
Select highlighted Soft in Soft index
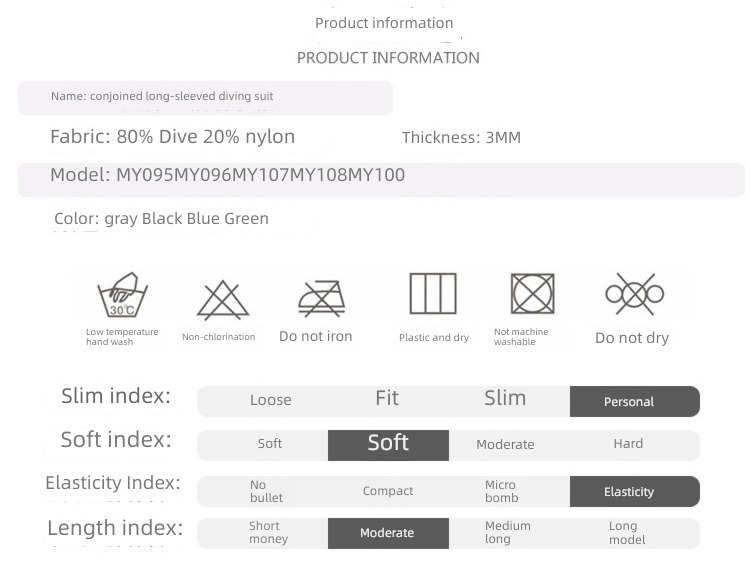pyautogui.click(x=388, y=445)
